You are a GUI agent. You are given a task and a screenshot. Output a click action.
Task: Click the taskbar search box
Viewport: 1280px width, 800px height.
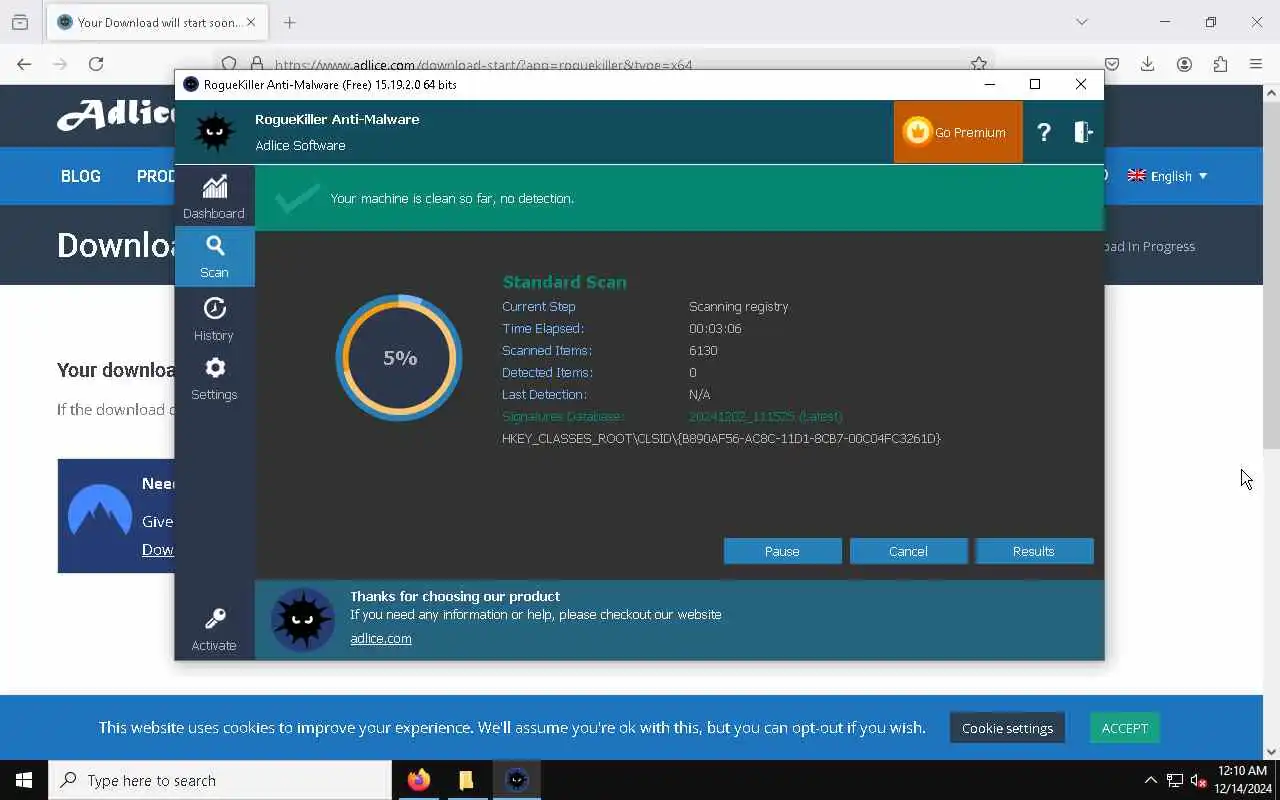click(x=220, y=780)
